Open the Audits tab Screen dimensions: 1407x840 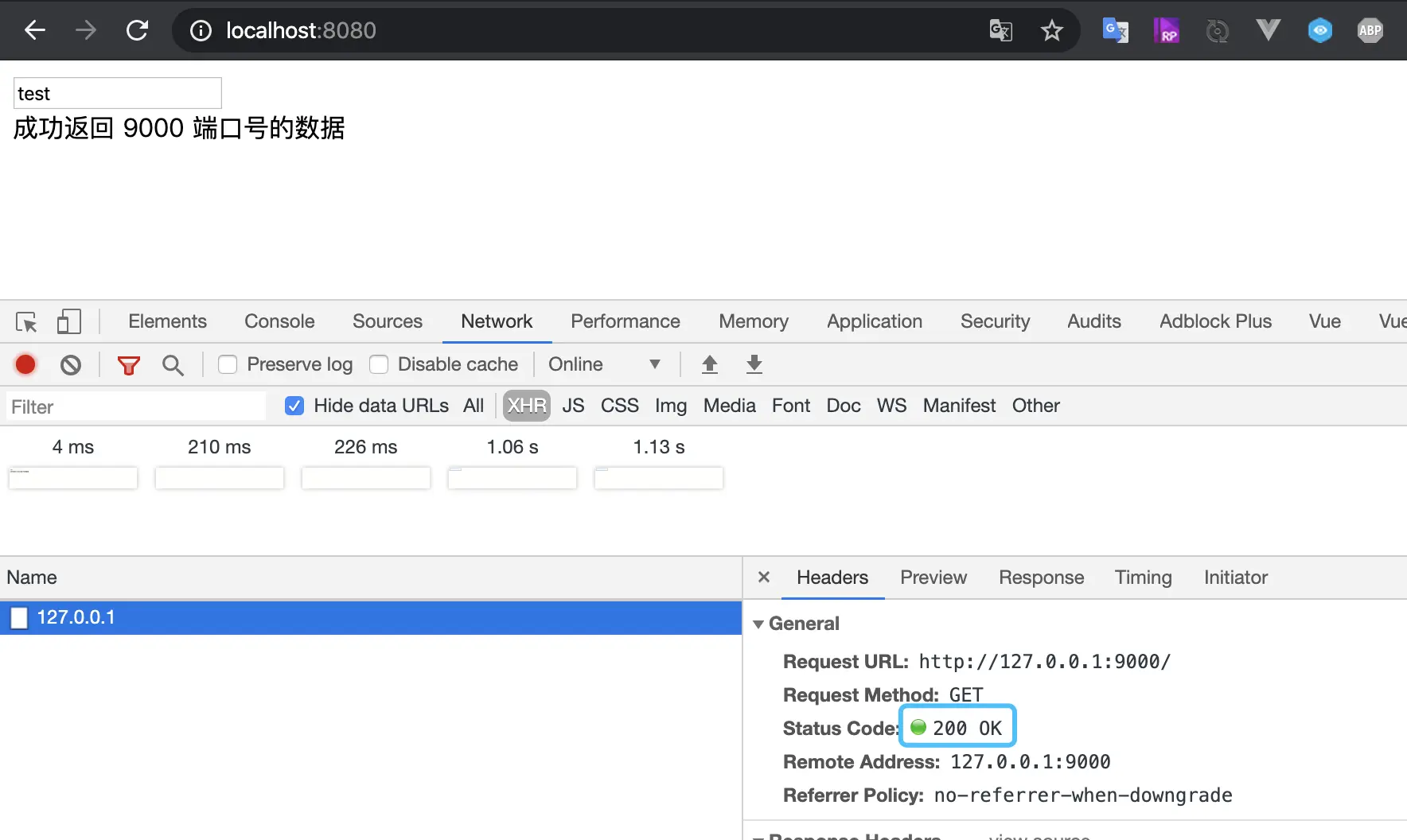point(1094,321)
